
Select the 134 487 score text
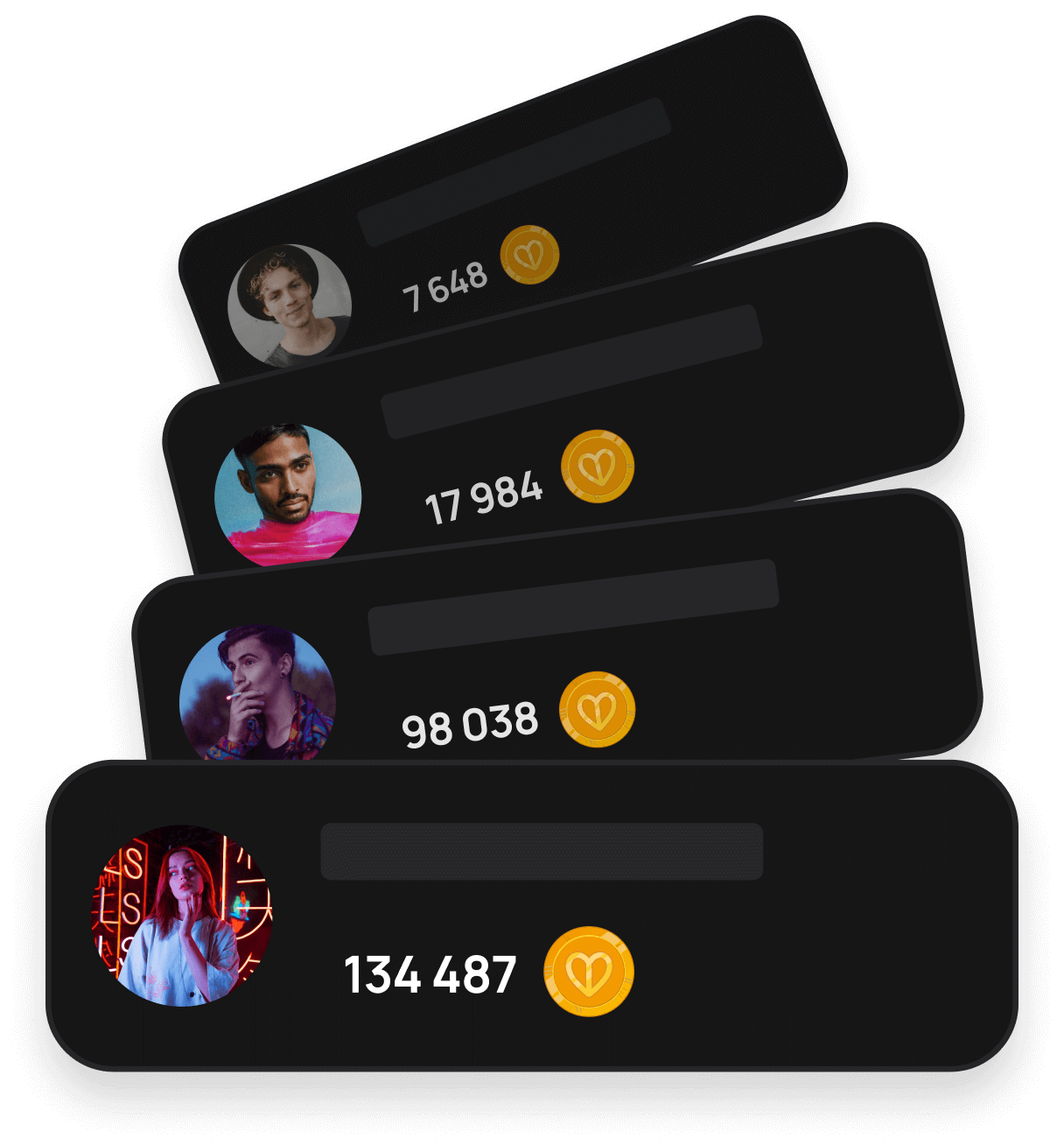coord(430,974)
